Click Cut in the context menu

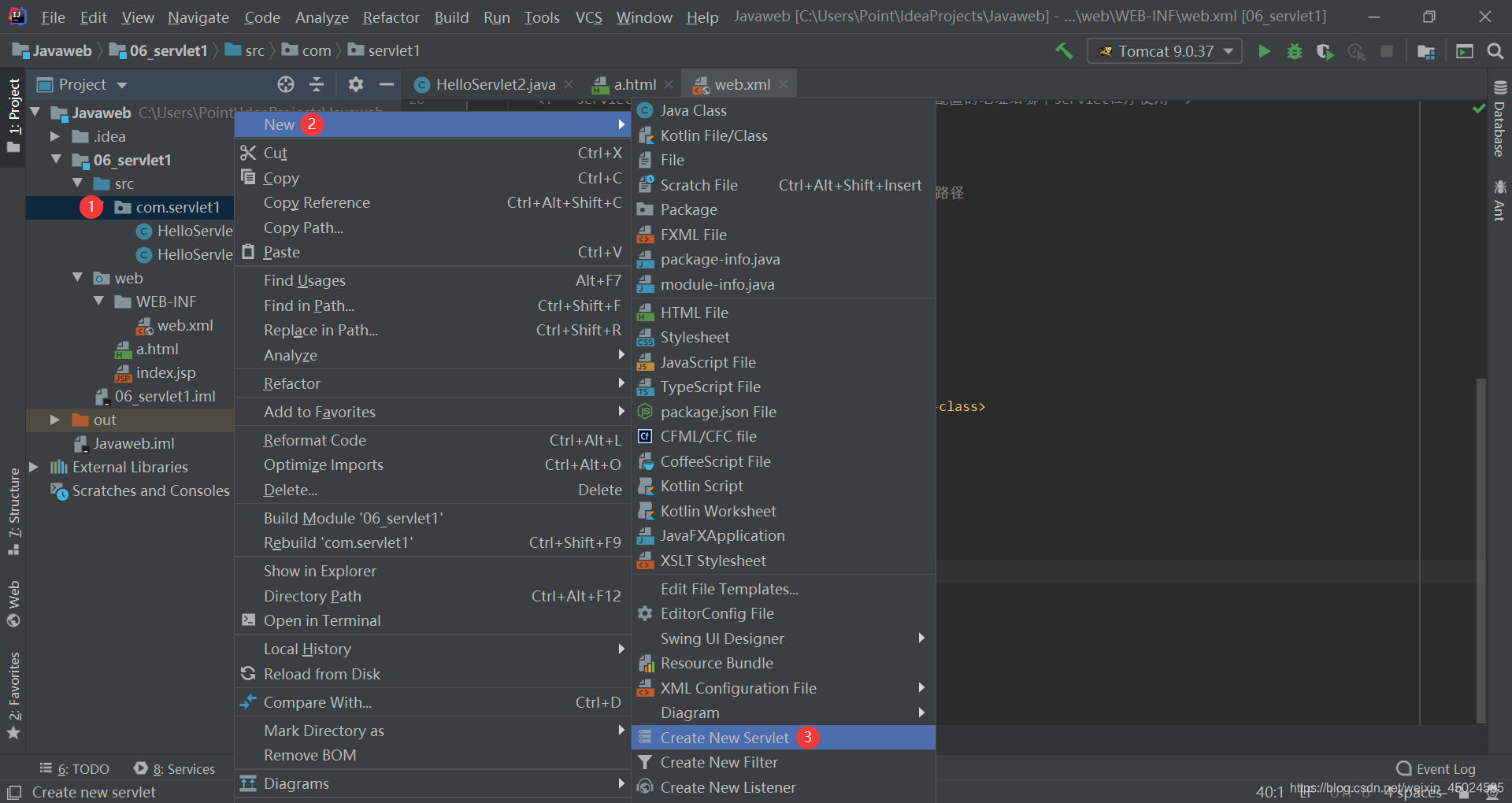[432, 154]
